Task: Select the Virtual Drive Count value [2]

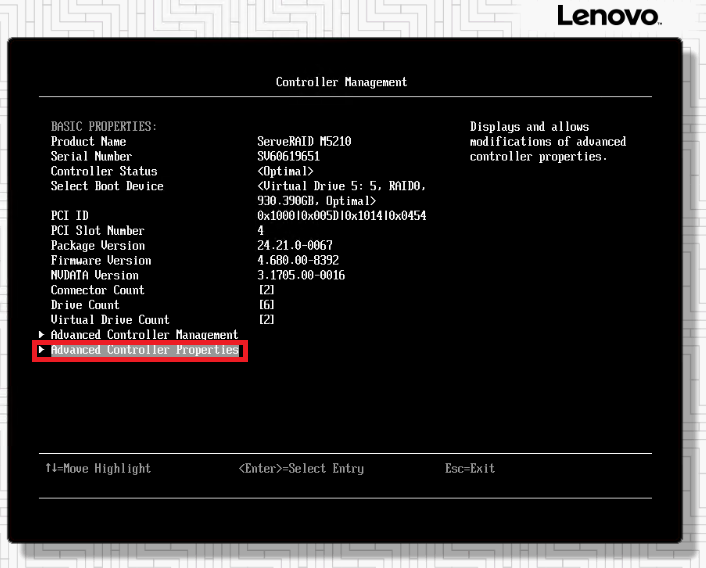Action: point(266,320)
